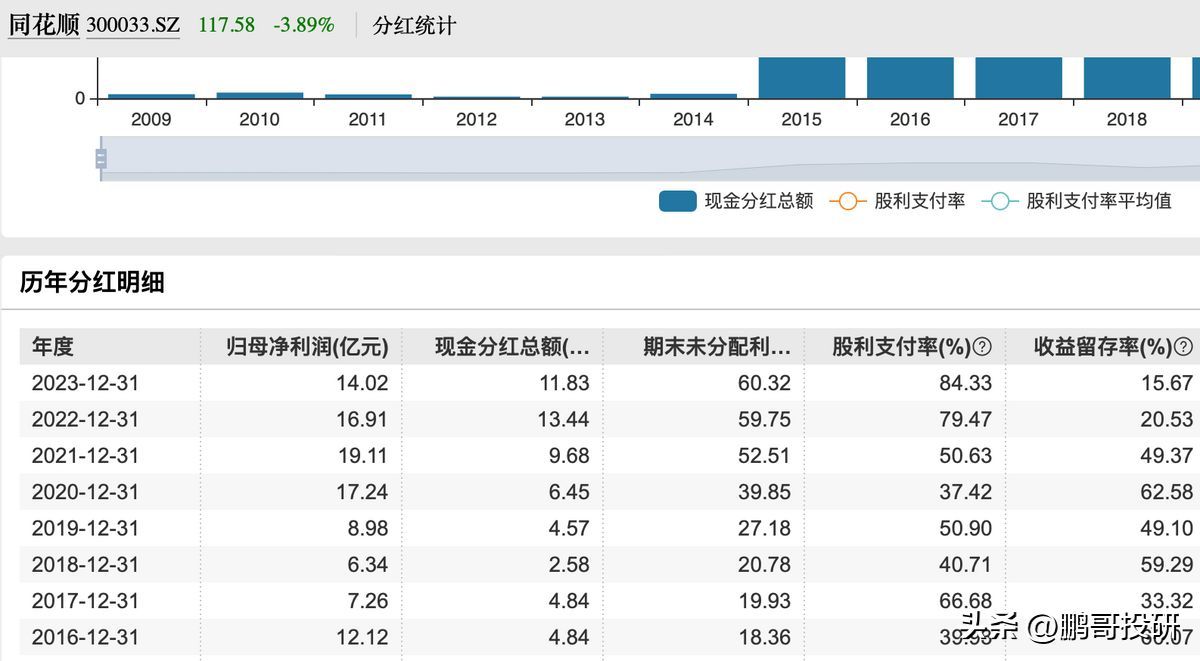This screenshot has width=1200, height=661.
Task: Sort by 年度 column header
Action: tap(53, 347)
